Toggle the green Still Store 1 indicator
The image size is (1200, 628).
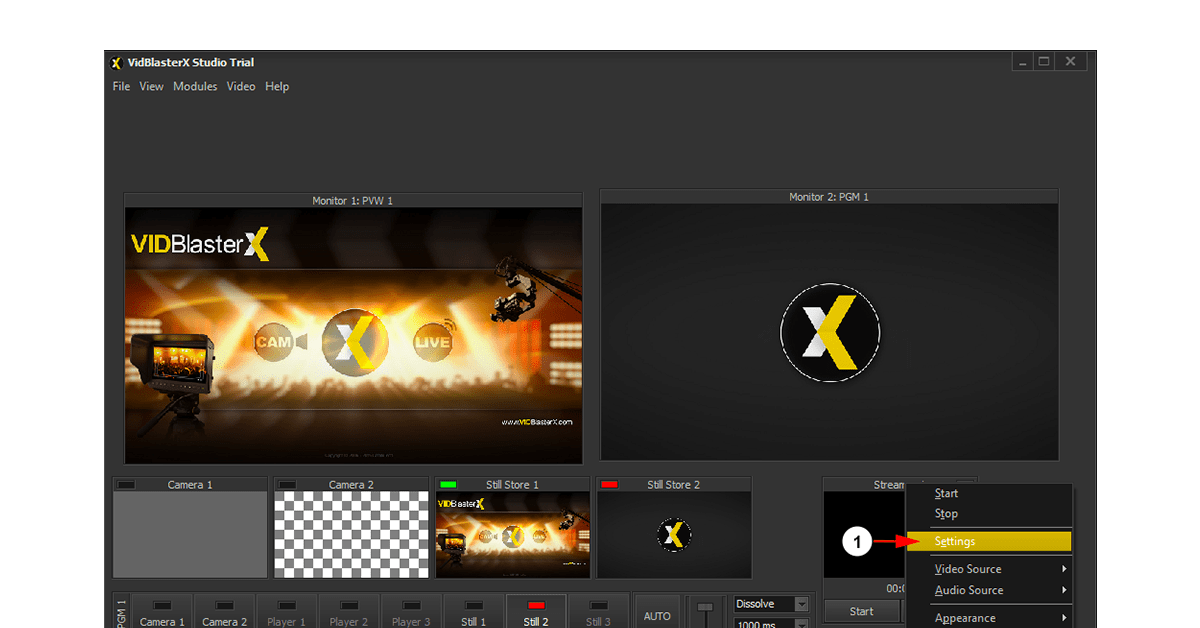pos(448,485)
